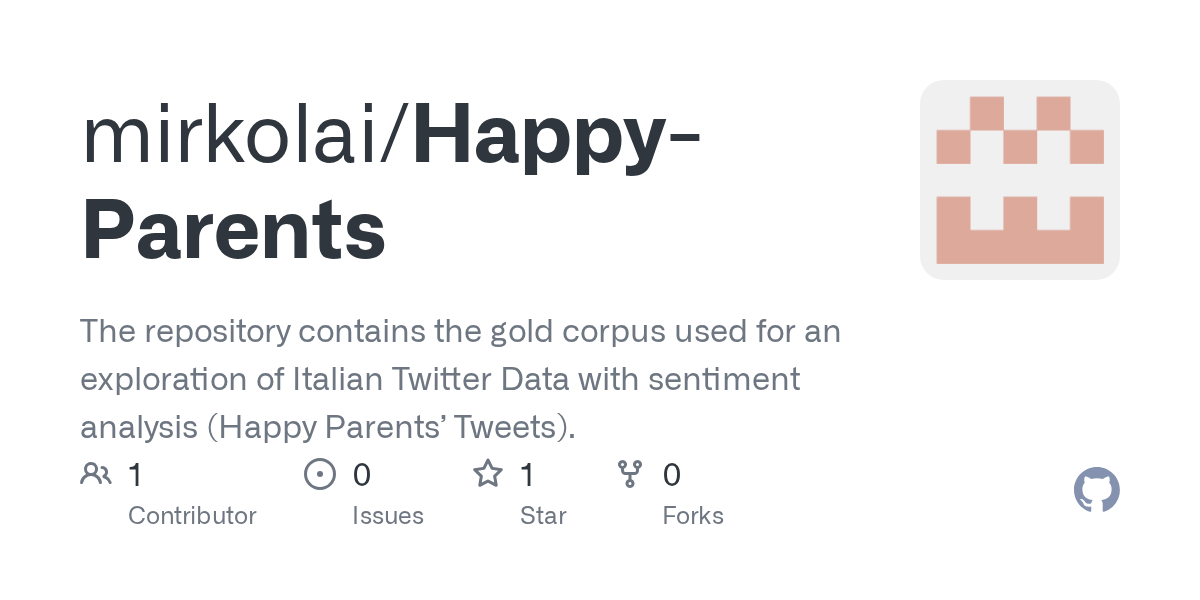
Task: Click the contributor count number 1
Action: tap(135, 474)
